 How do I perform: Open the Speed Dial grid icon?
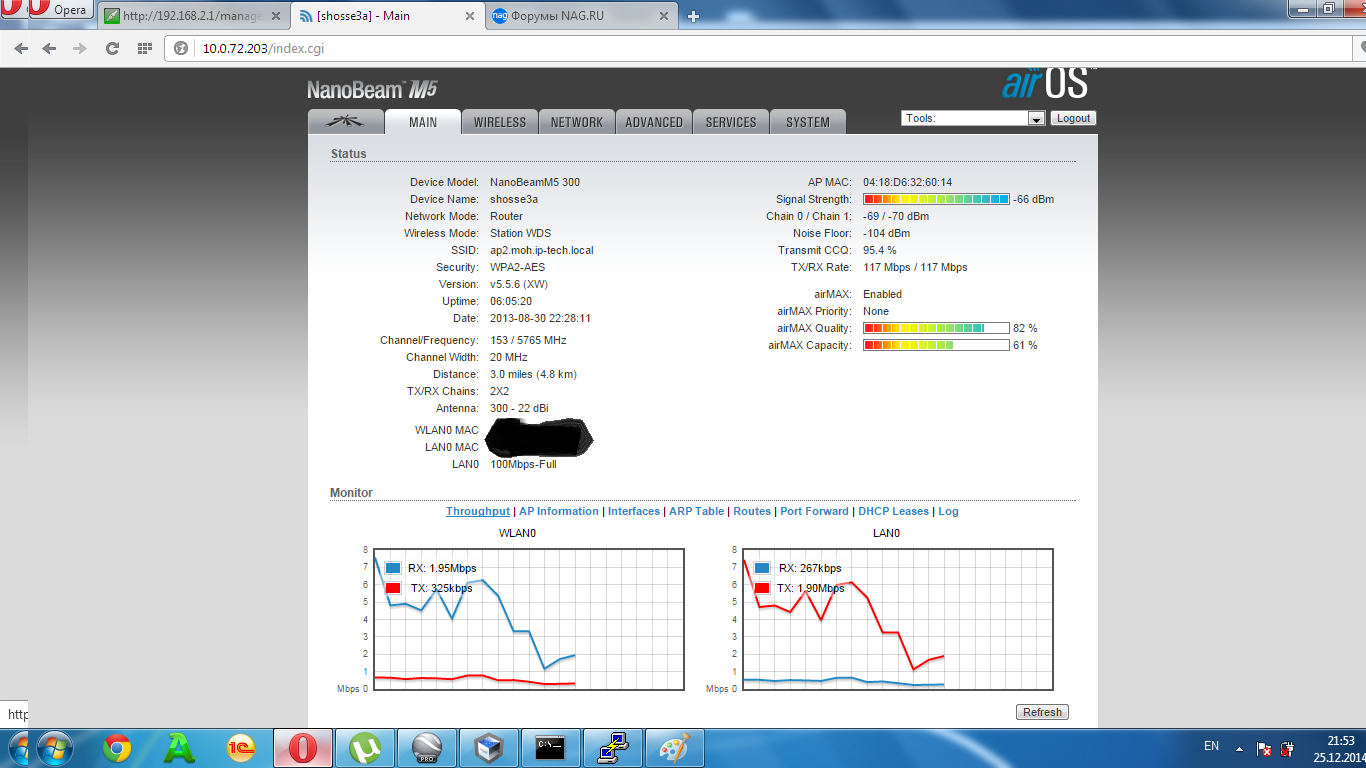point(144,48)
